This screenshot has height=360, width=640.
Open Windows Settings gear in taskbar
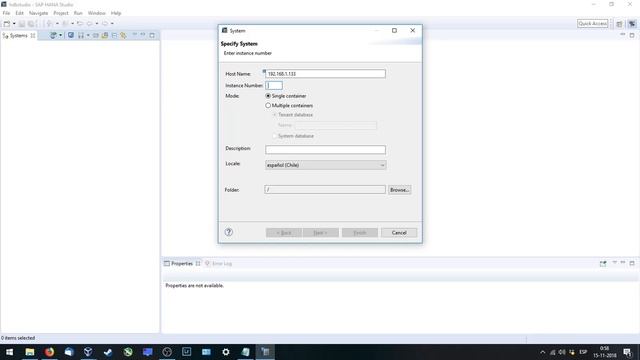click(x=226, y=352)
